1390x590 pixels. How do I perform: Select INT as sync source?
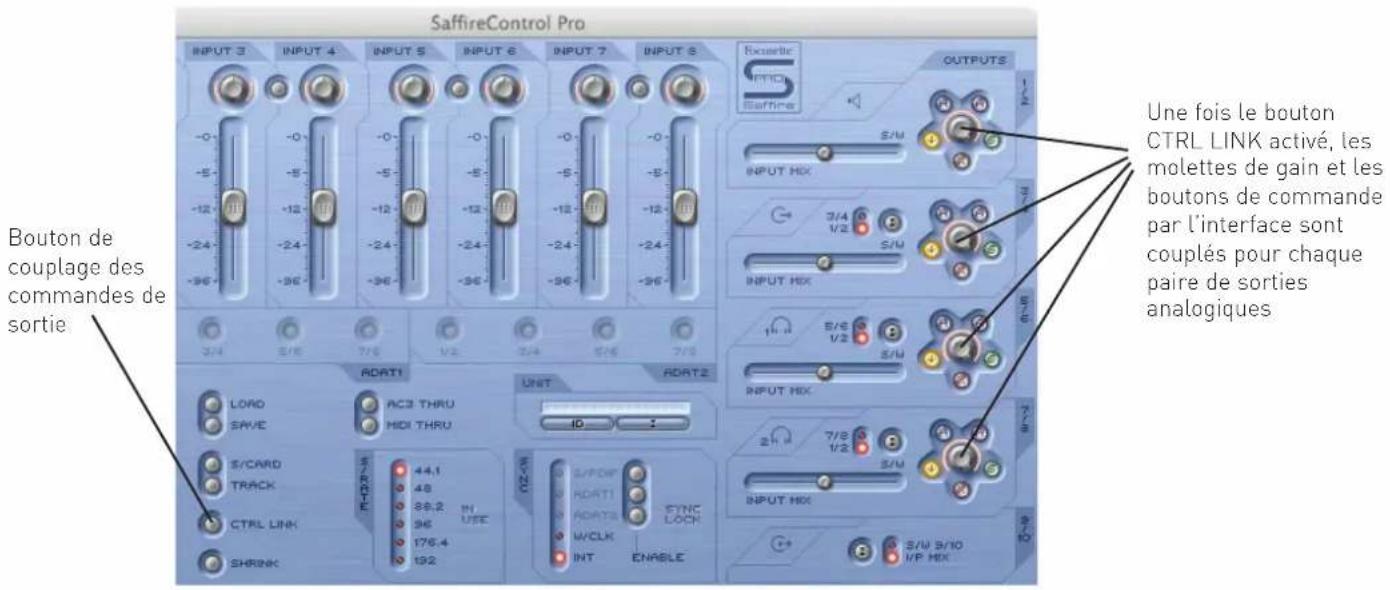[x=557, y=557]
